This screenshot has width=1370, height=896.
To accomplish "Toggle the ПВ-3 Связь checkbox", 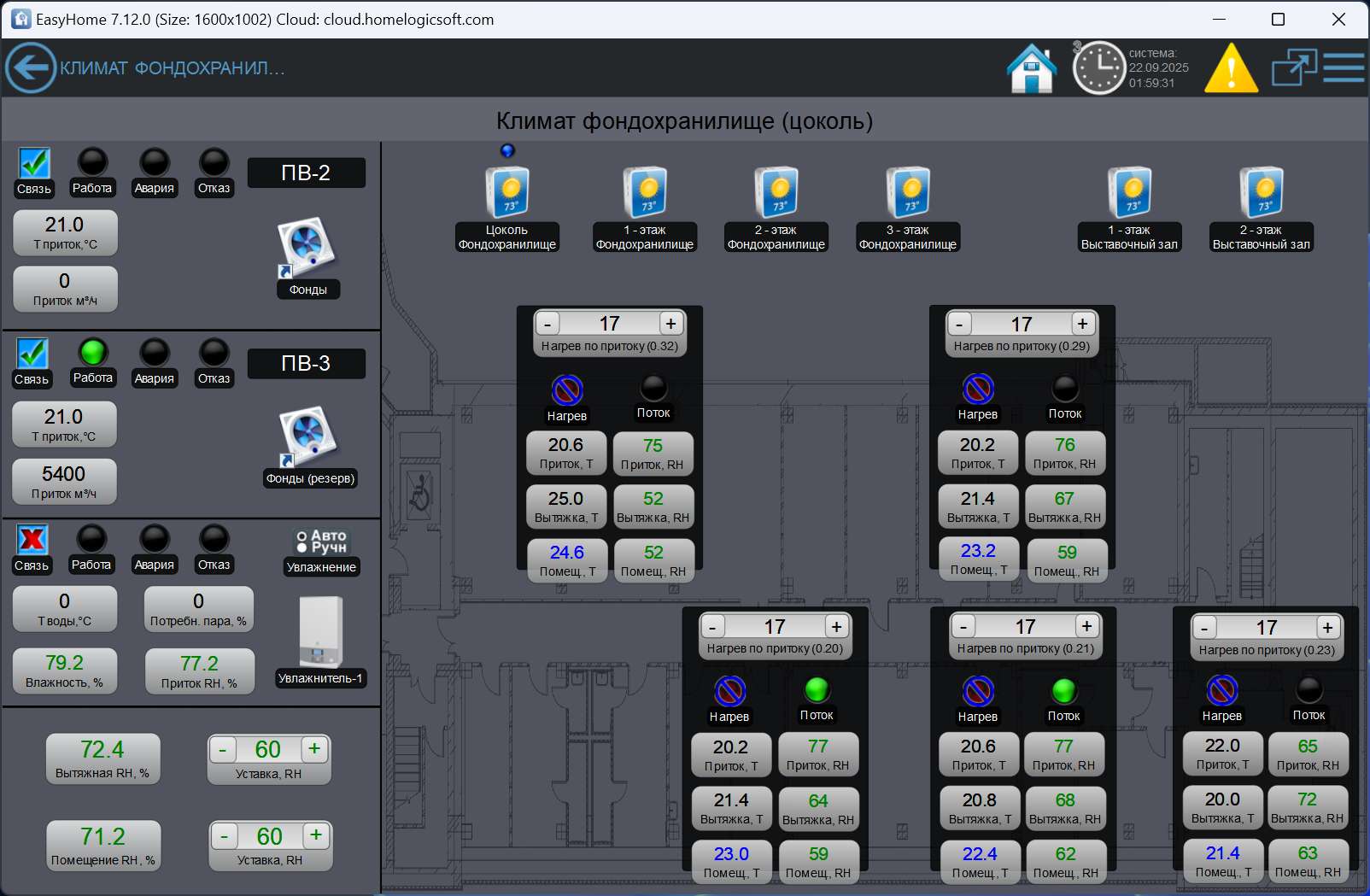I will click(32, 353).
